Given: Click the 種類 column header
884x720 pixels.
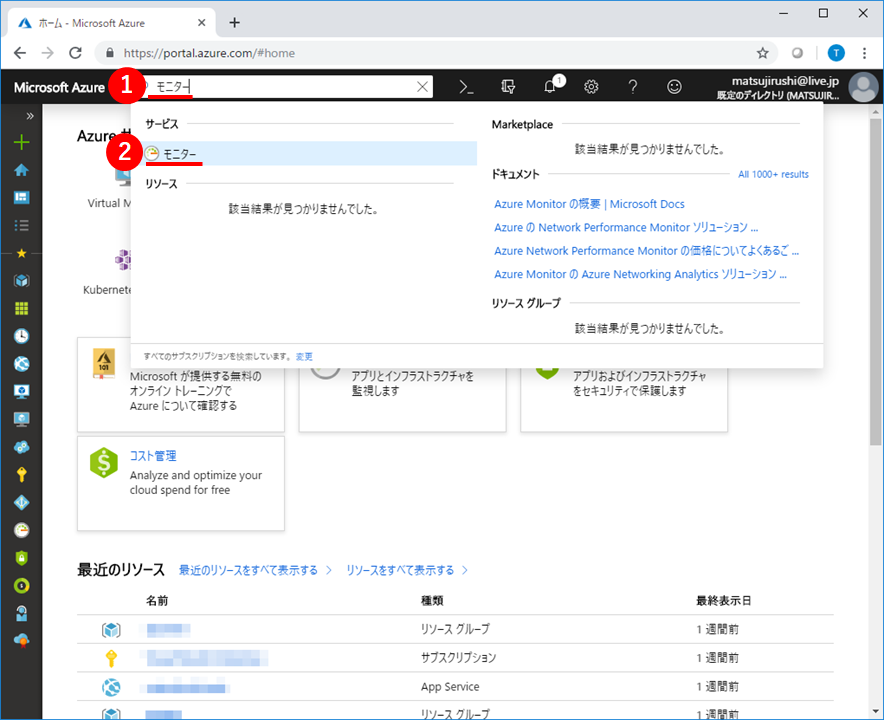Looking at the screenshot, I should pos(432,600).
